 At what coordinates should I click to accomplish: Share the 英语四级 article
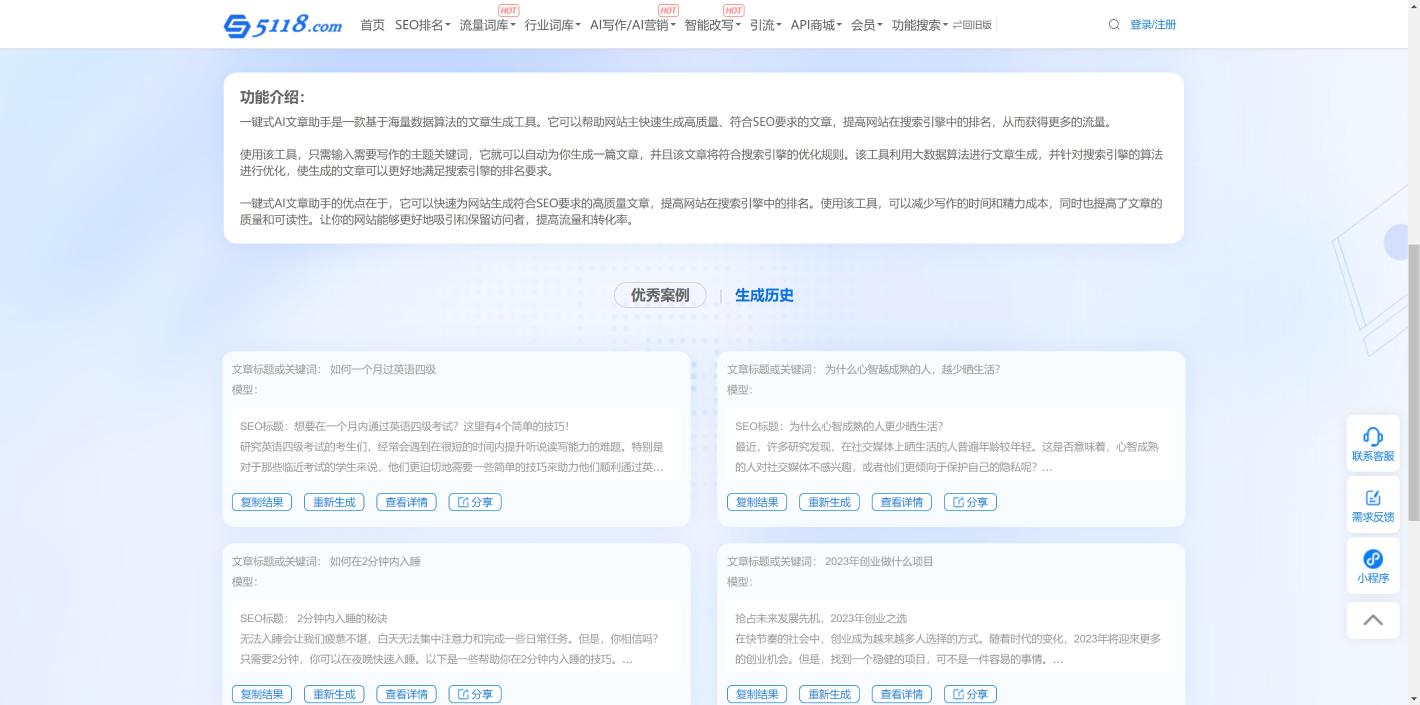coord(475,502)
